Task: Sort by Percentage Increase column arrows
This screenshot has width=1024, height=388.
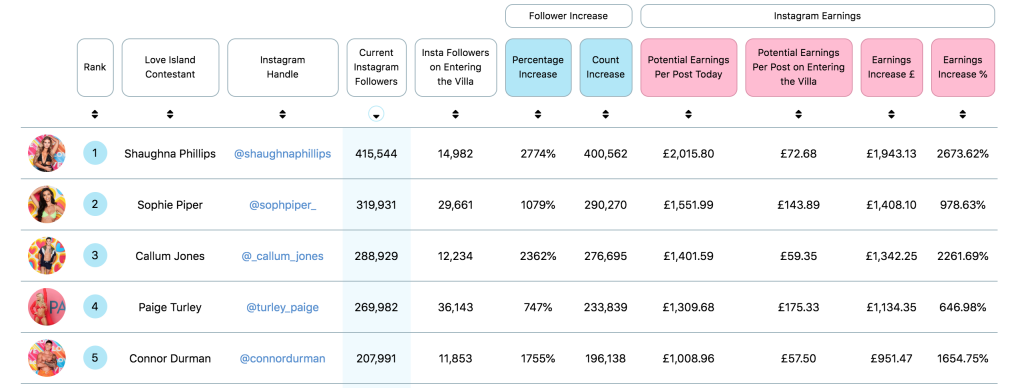Action: pos(537,114)
